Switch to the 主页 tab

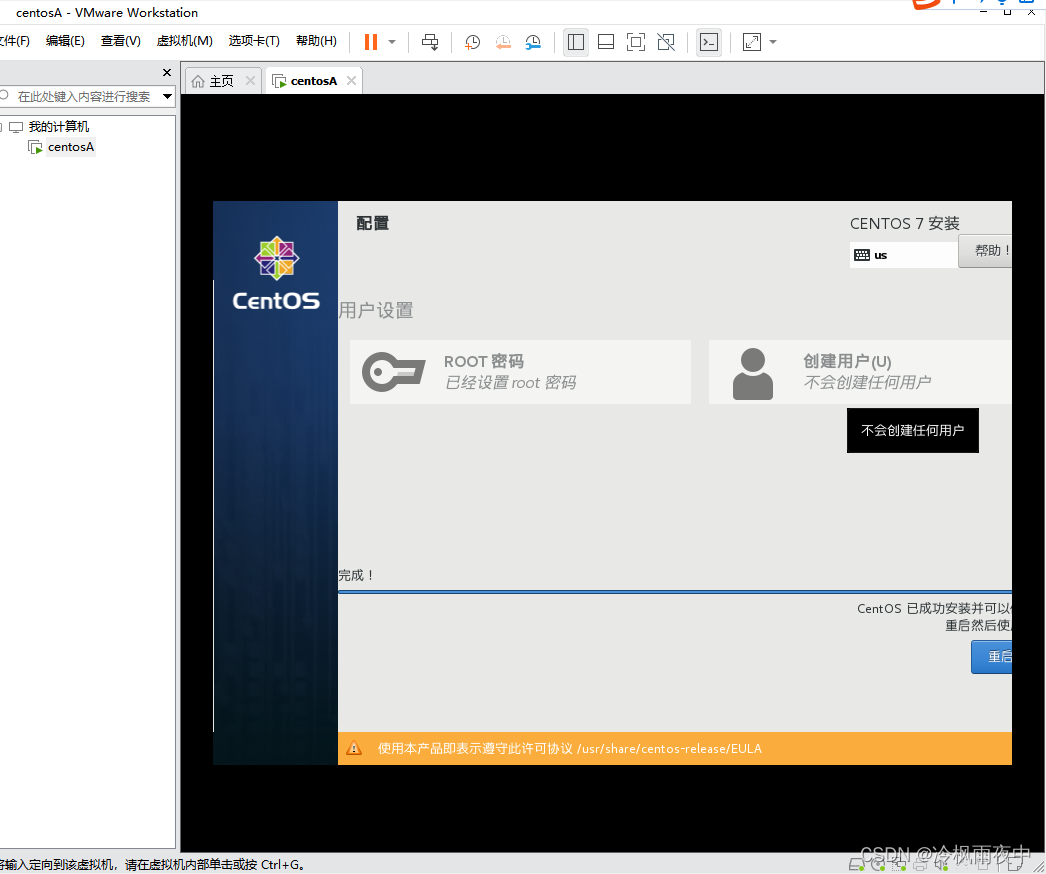point(221,81)
